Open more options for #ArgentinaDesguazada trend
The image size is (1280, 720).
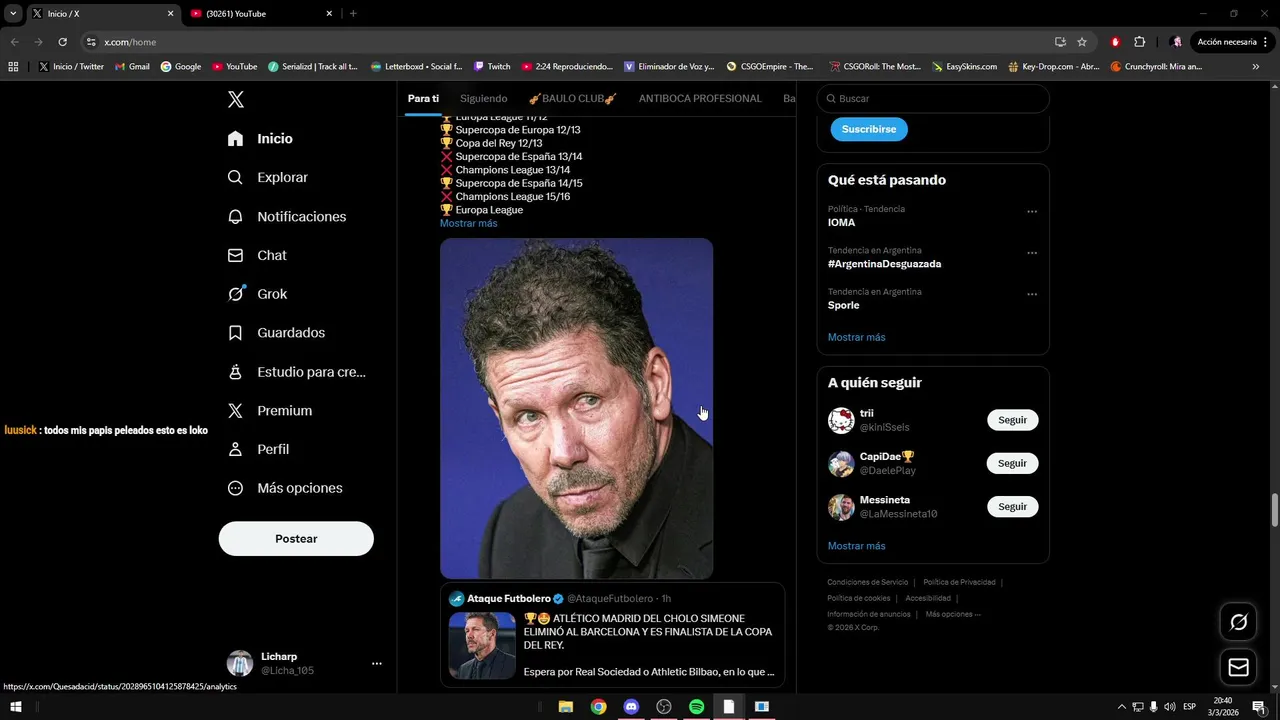click(1032, 253)
